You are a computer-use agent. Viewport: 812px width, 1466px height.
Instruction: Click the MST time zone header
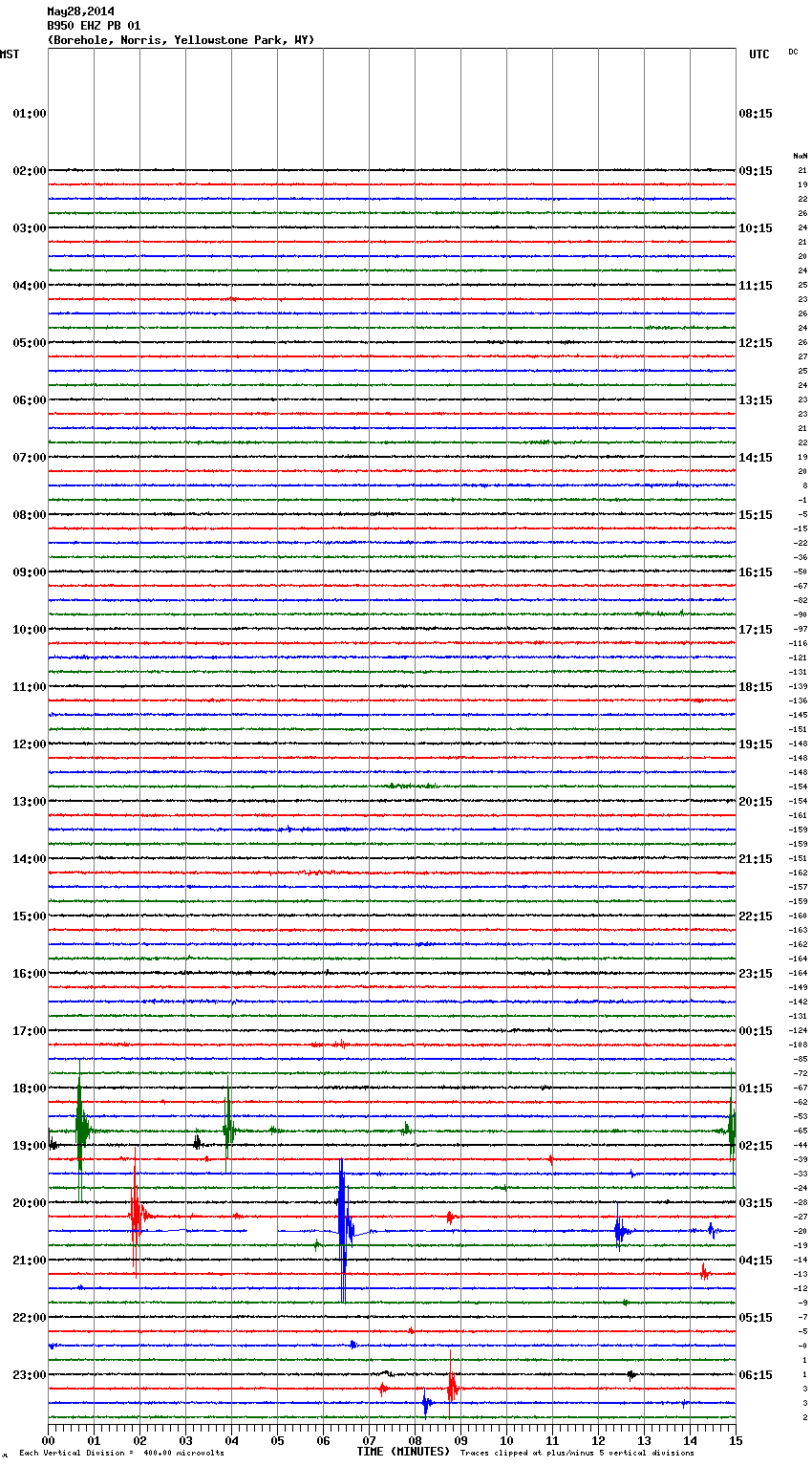(x=10, y=54)
